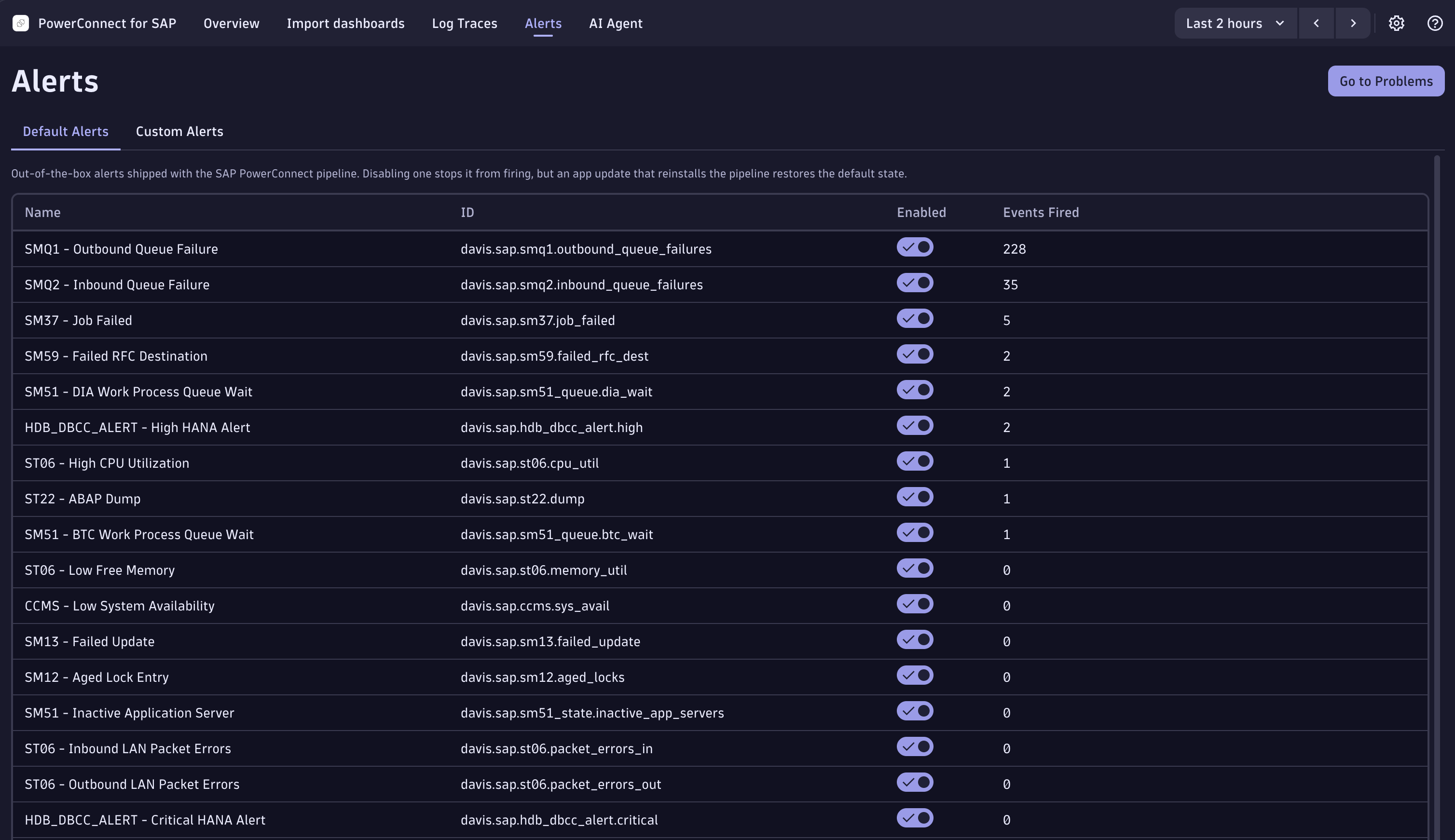Screen dimensions: 1455x840
Task: Disable SM51 BTC Work Process Queue Wait
Action: [x=915, y=532]
